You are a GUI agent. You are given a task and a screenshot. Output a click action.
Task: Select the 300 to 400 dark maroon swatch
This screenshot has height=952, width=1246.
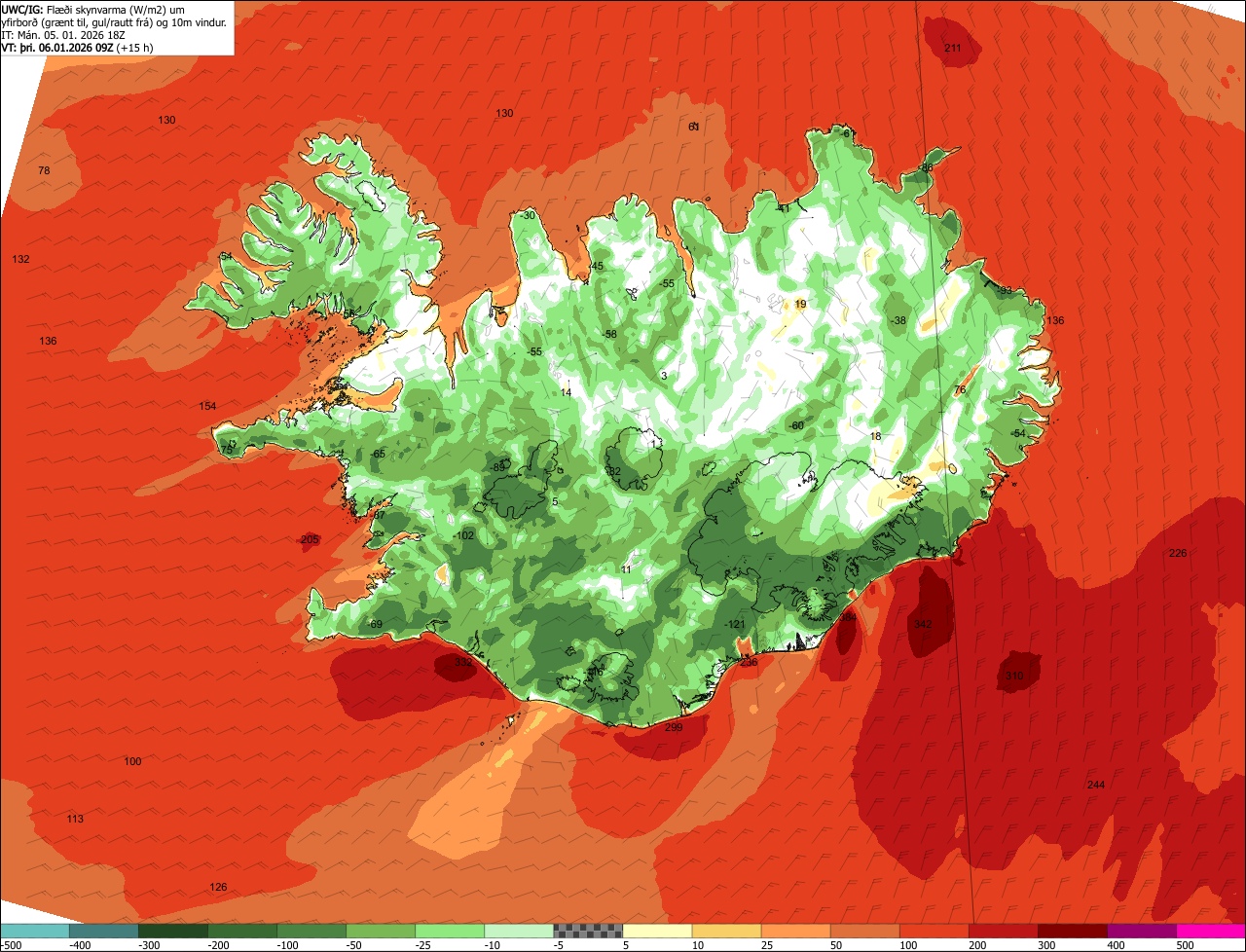1072,931
